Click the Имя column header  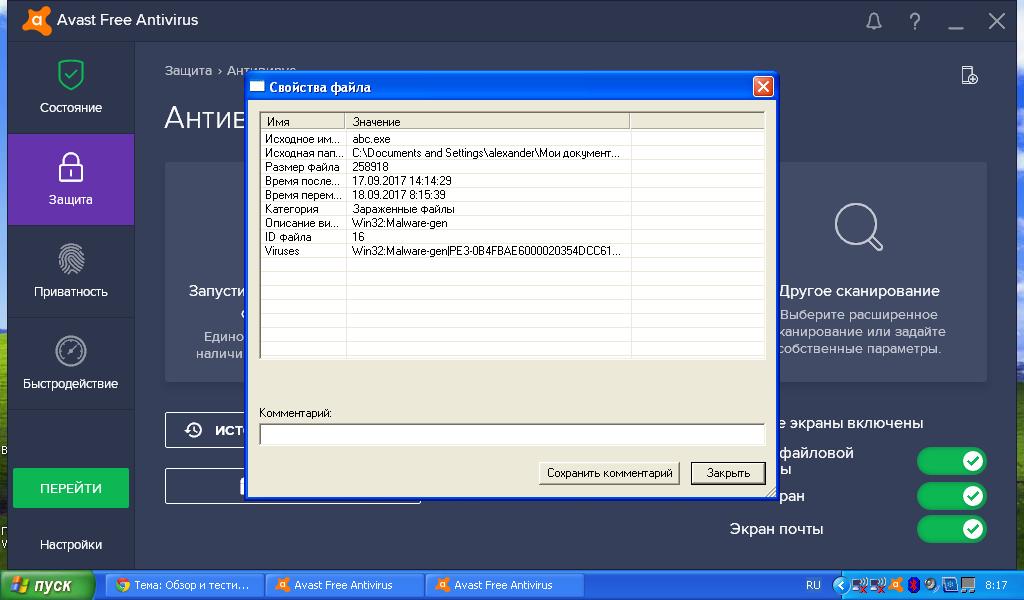coord(302,121)
